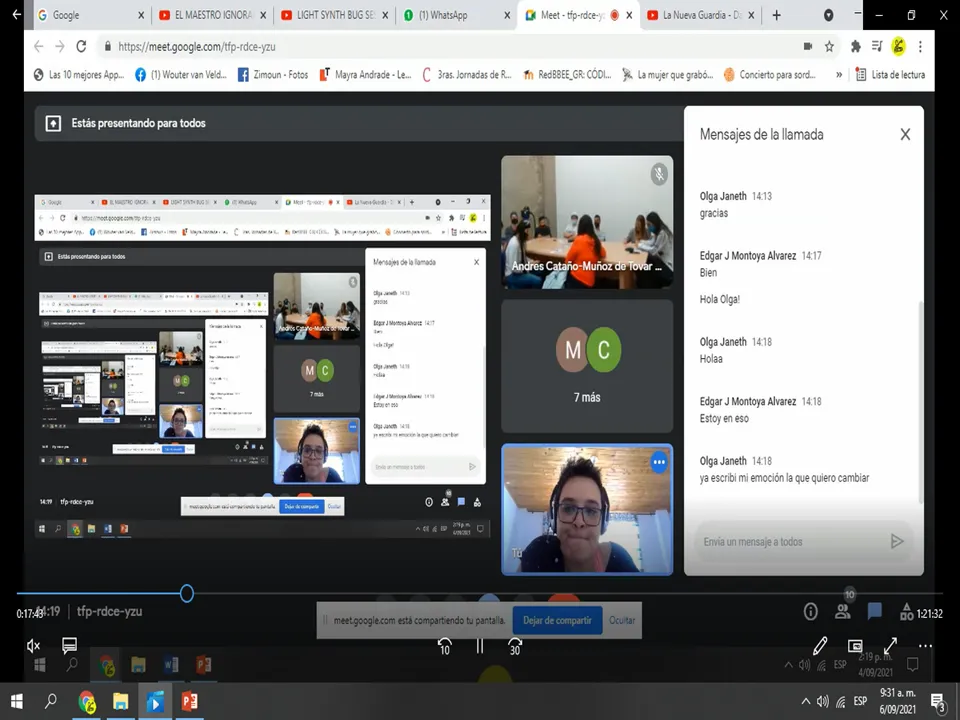960x720 pixels.
Task: Open 'Concierto para sord...' bookmark
Action: pos(770,75)
